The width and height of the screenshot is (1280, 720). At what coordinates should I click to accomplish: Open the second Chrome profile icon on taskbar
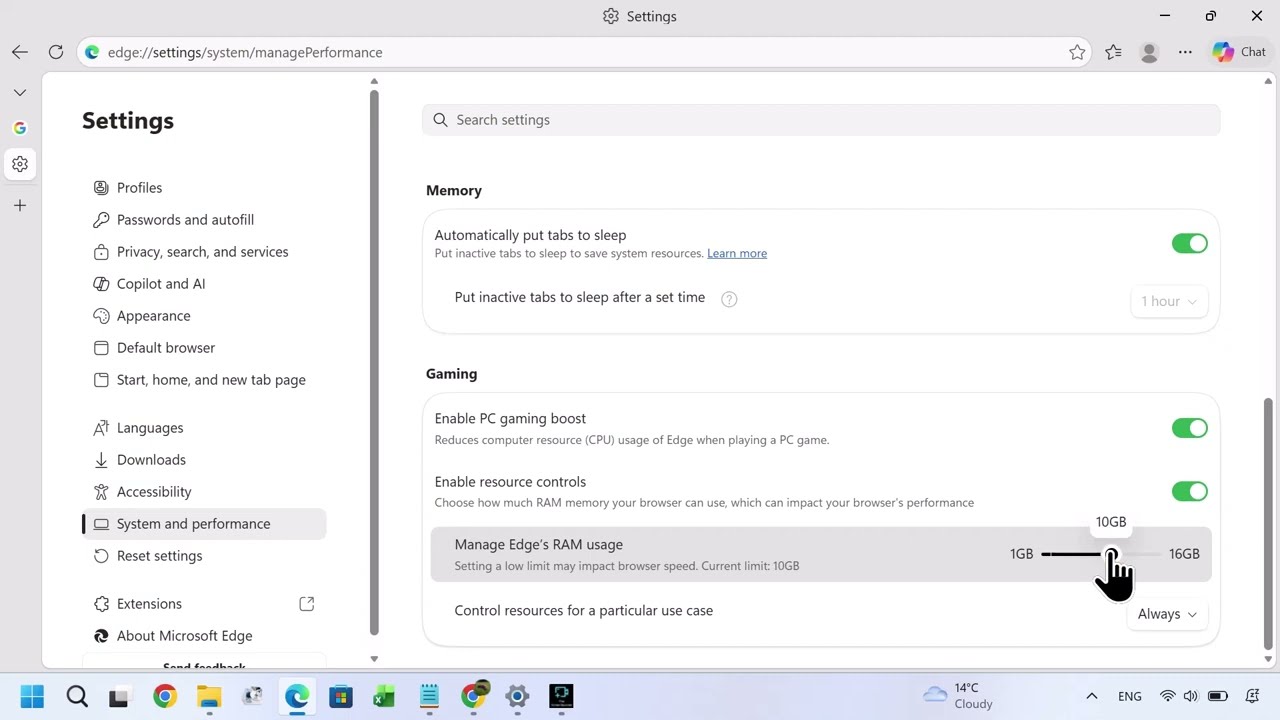coord(473,696)
